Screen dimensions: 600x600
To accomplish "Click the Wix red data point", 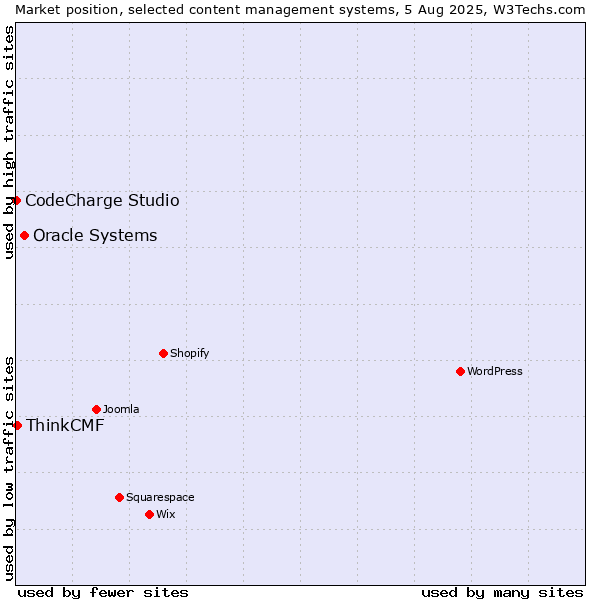I will coord(150,514).
